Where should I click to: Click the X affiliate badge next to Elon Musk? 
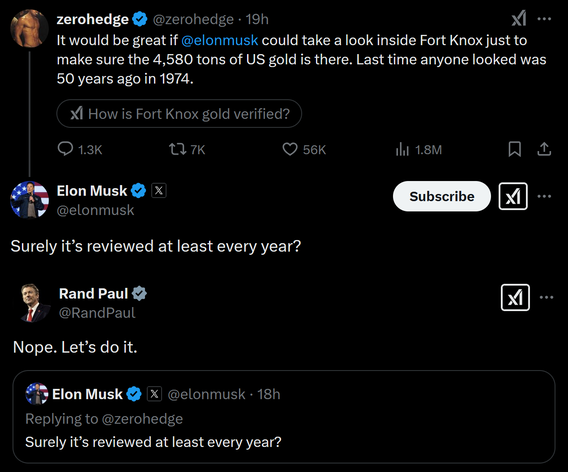pos(159,191)
